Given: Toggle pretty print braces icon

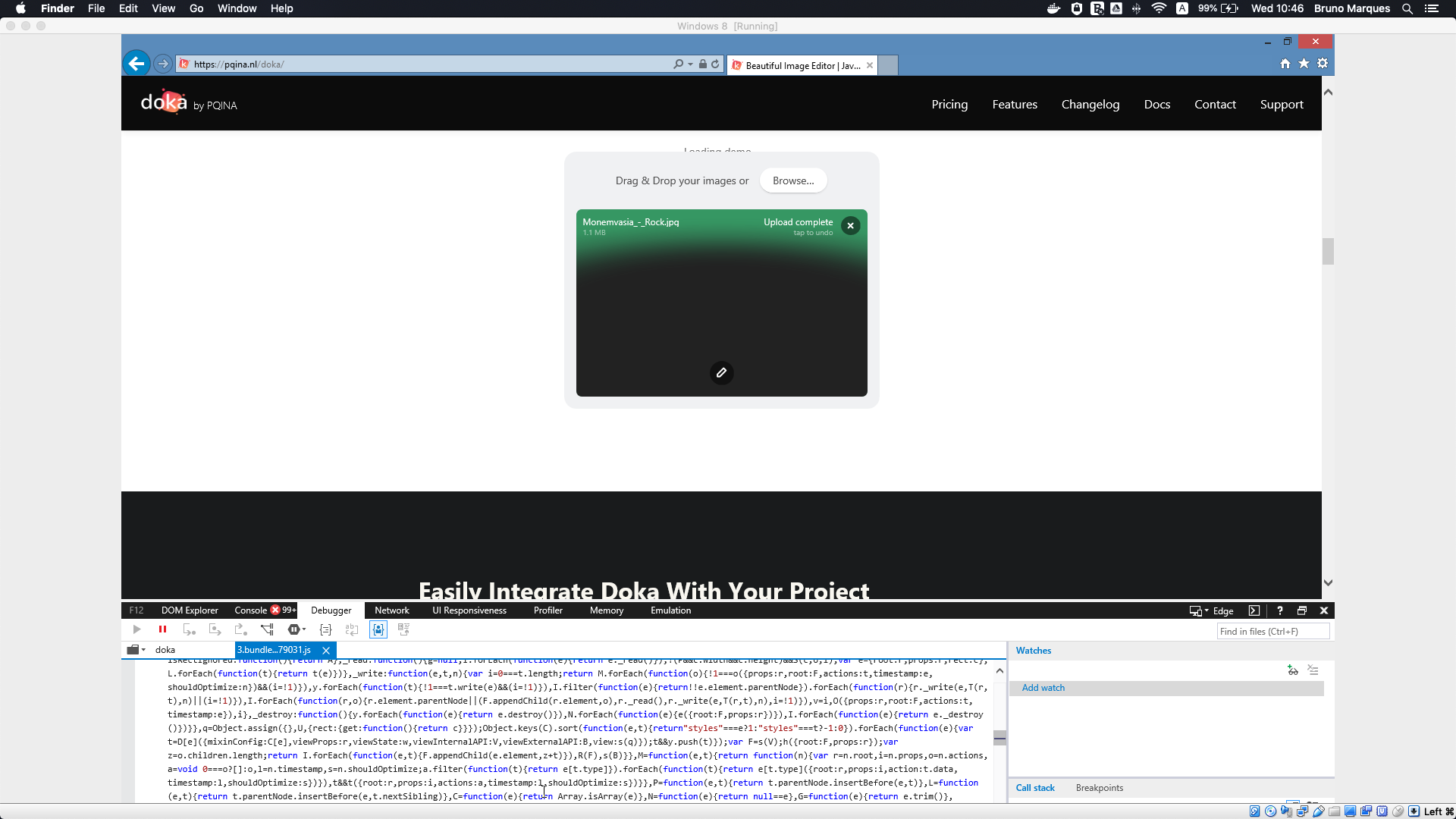Looking at the screenshot, I should [x=326, y=629].
